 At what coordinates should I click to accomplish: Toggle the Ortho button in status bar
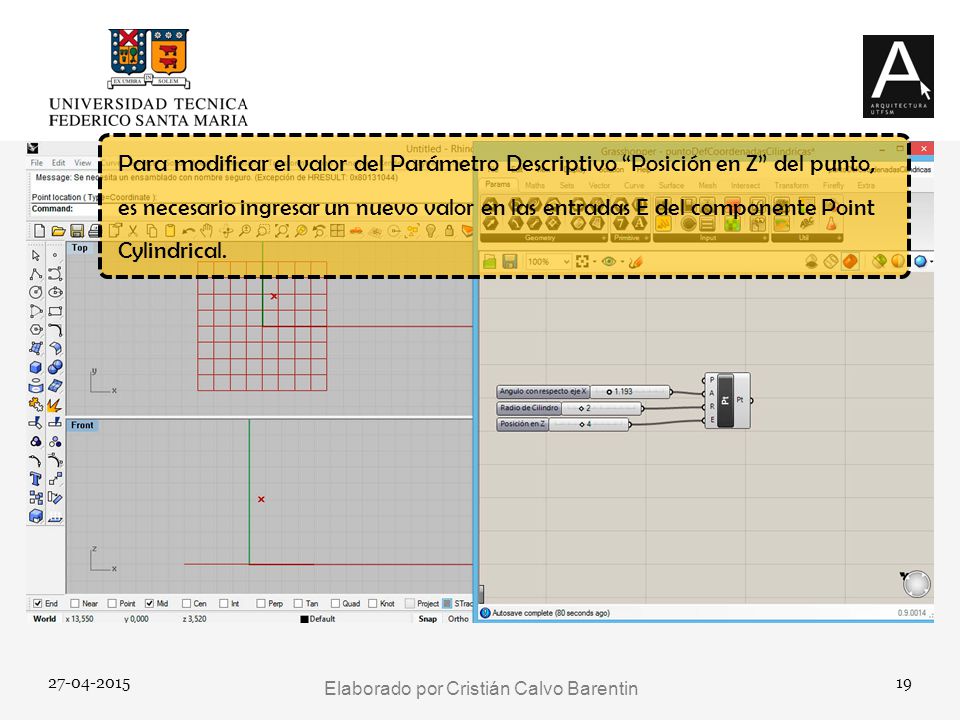(x=458, y=619)
